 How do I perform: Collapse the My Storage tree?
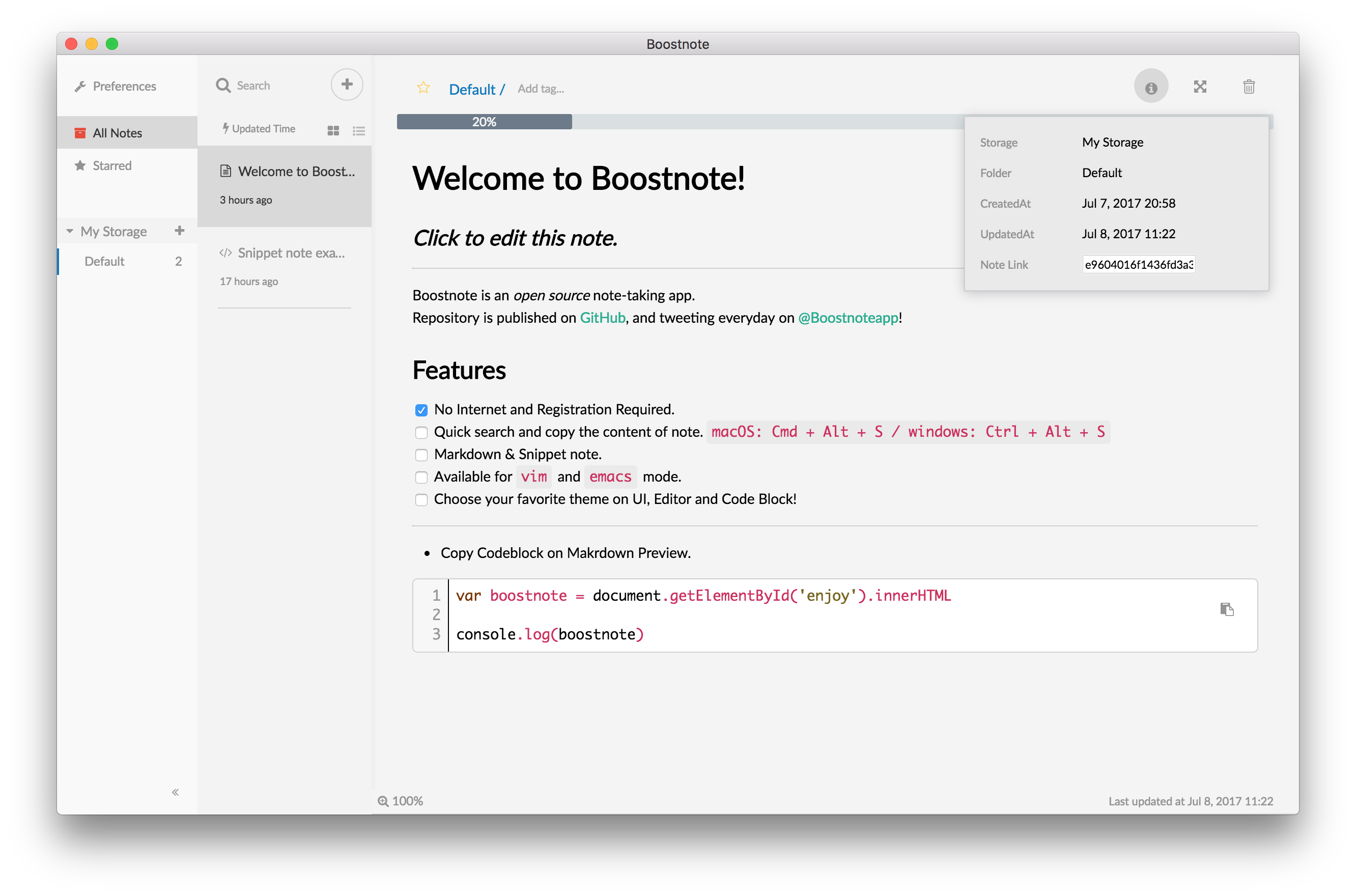70,232
